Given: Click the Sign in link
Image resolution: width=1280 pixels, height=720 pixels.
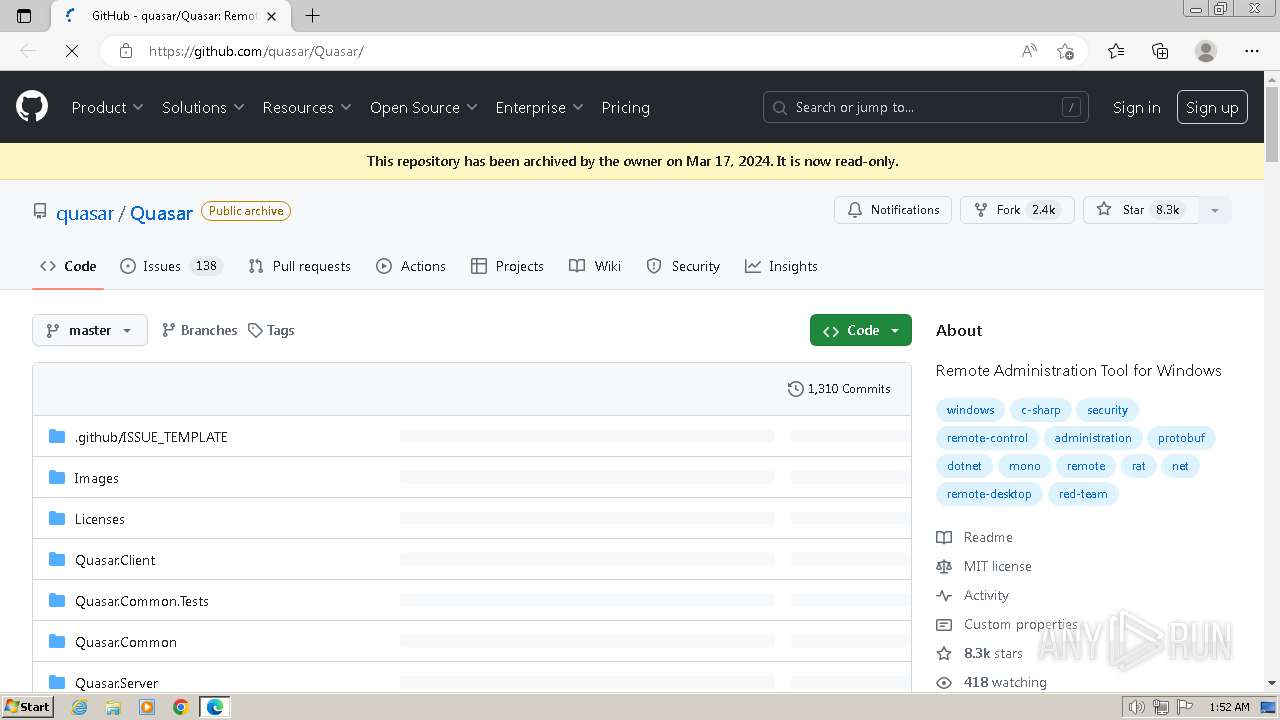Looking at the screenshot, I should 1136,107.
